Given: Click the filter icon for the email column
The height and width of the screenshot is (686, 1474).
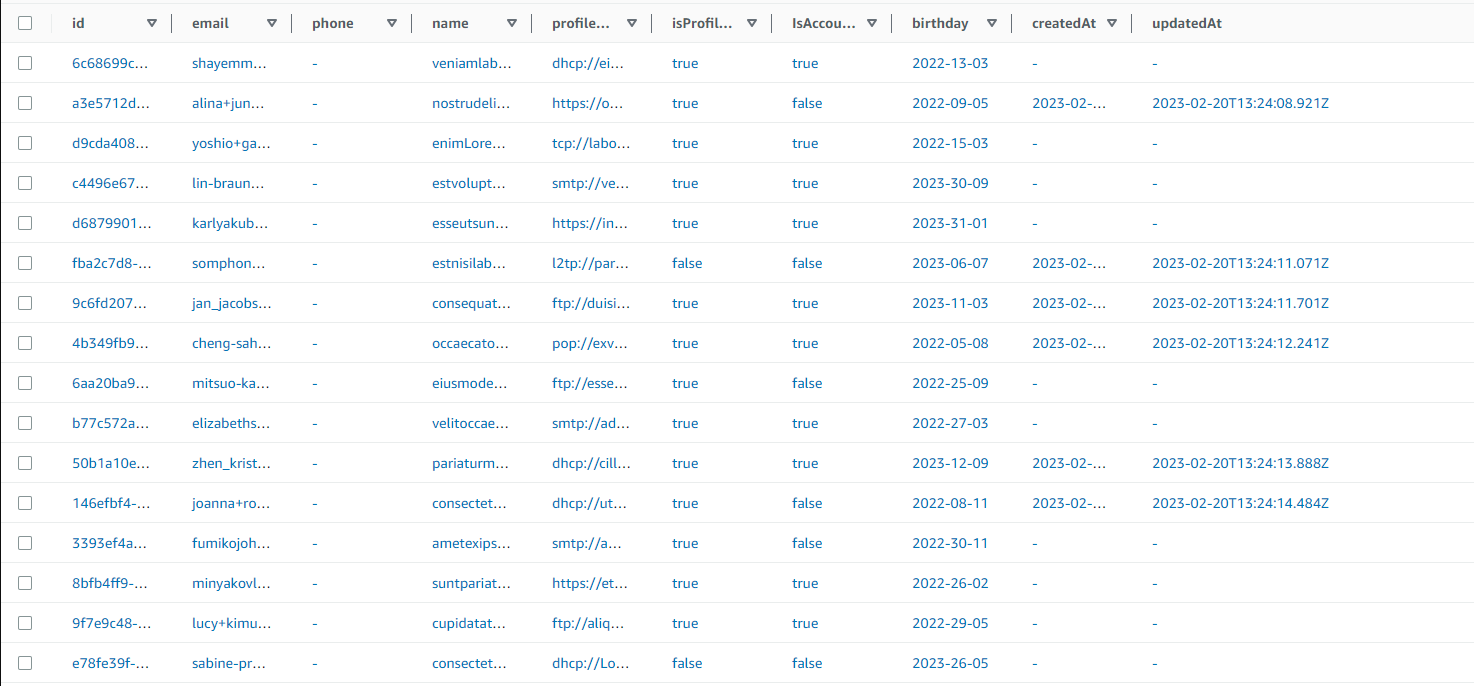Looking at the screenshot, I should pos(271,23).
